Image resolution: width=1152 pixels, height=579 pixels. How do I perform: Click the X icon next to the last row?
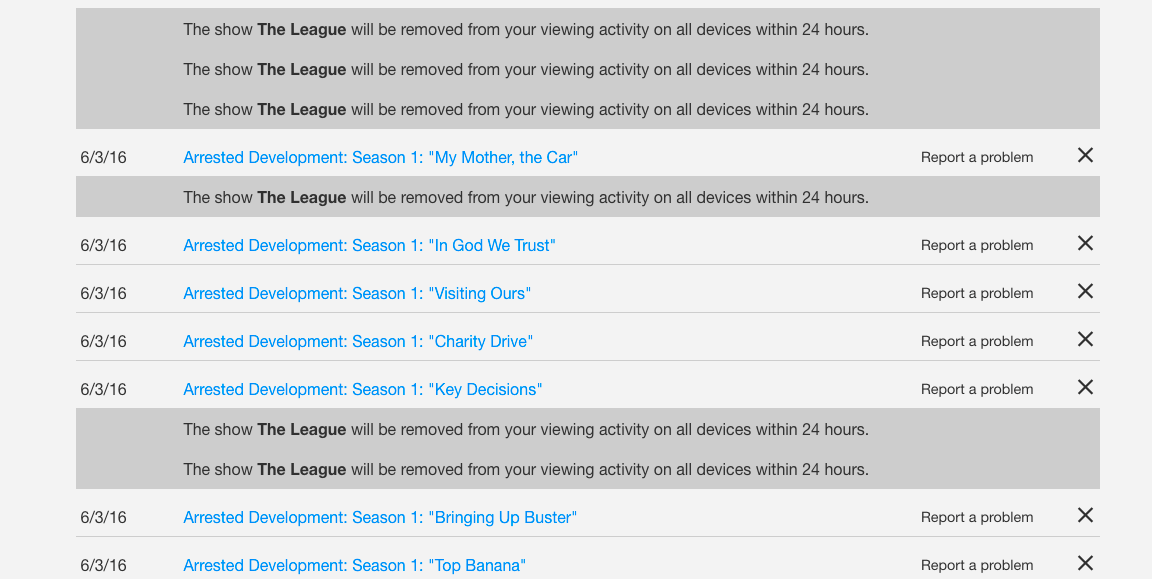(1085, 563)
